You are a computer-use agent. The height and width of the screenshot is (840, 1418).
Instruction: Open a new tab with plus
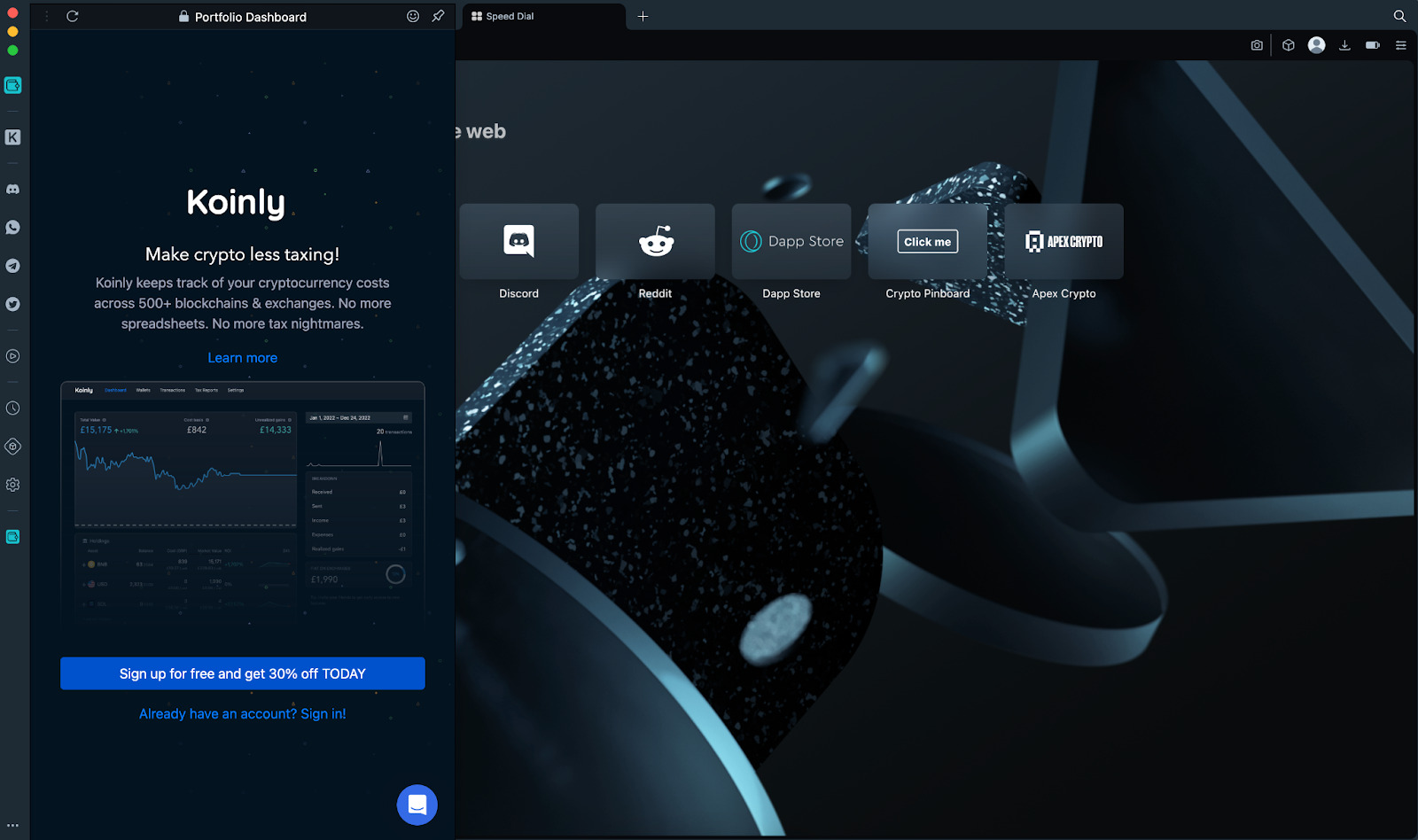pos(643,16)
